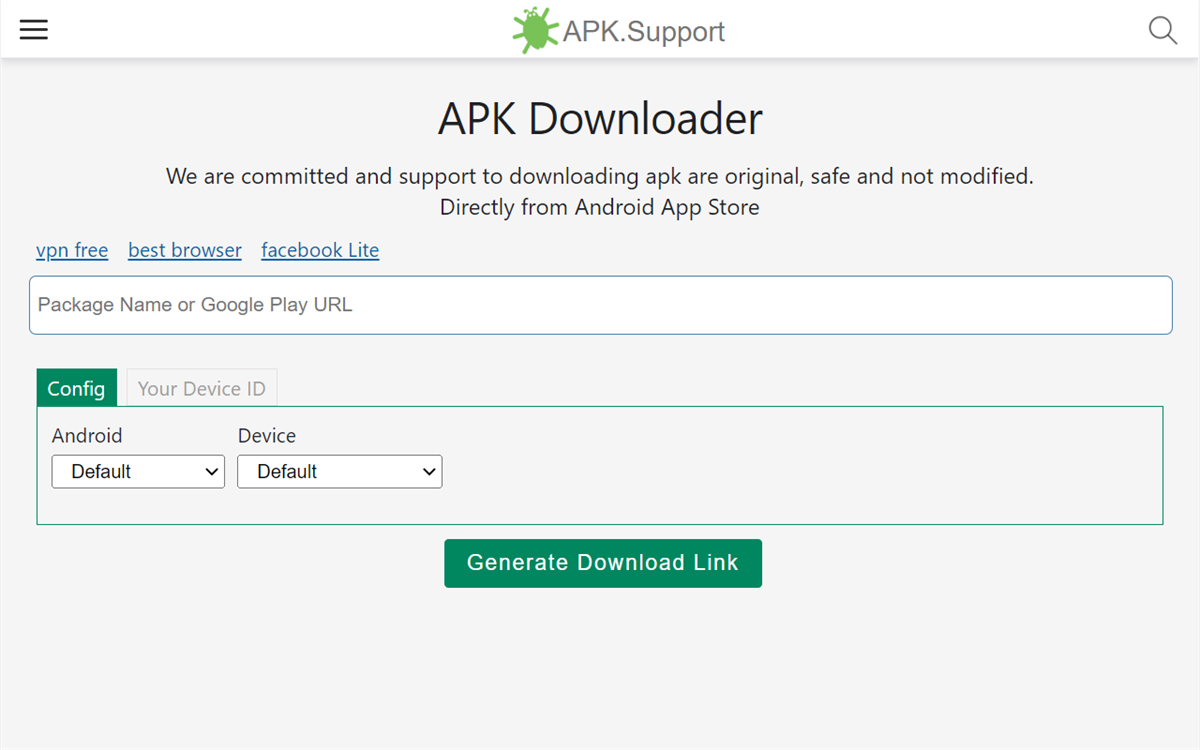Open the site search with the magnifier icon

coord(1162,31)
